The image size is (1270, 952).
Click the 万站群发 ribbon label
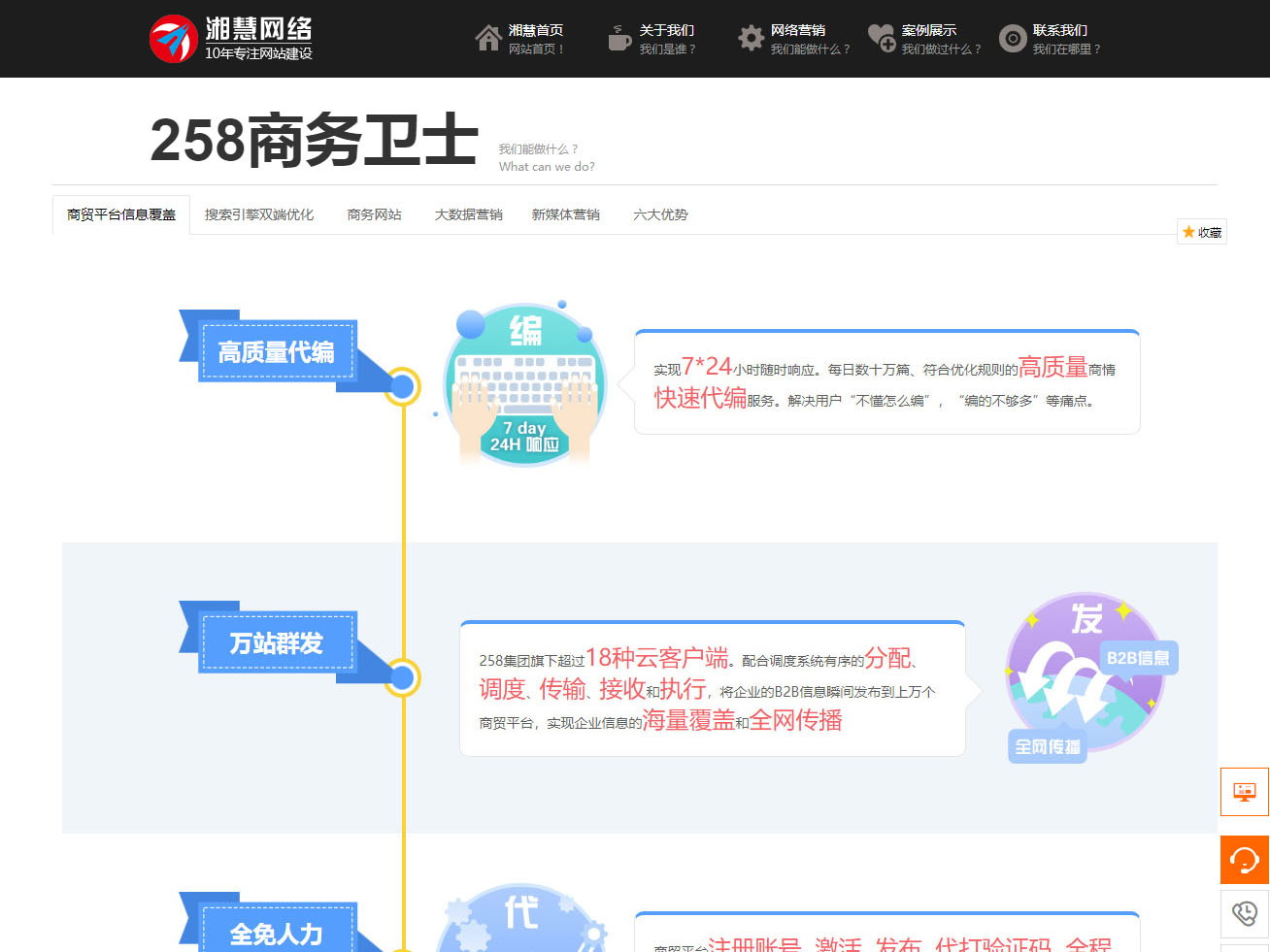[x=277, y=642]
